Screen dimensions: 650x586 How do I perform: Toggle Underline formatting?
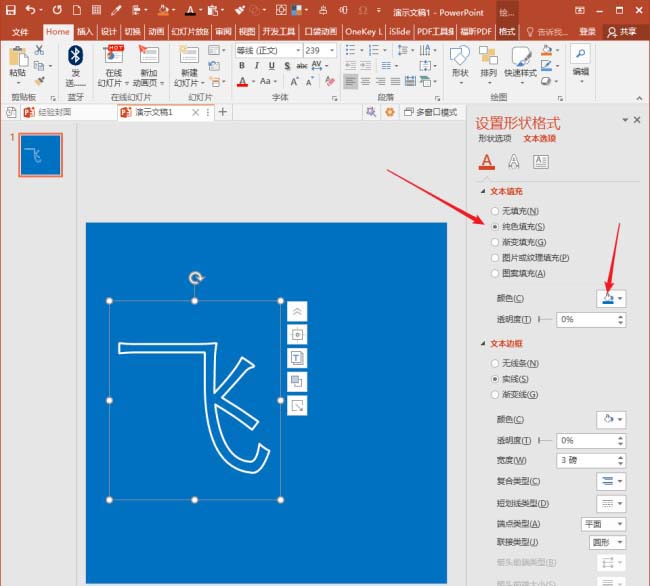pyautogui.click(x=272, y=65)
